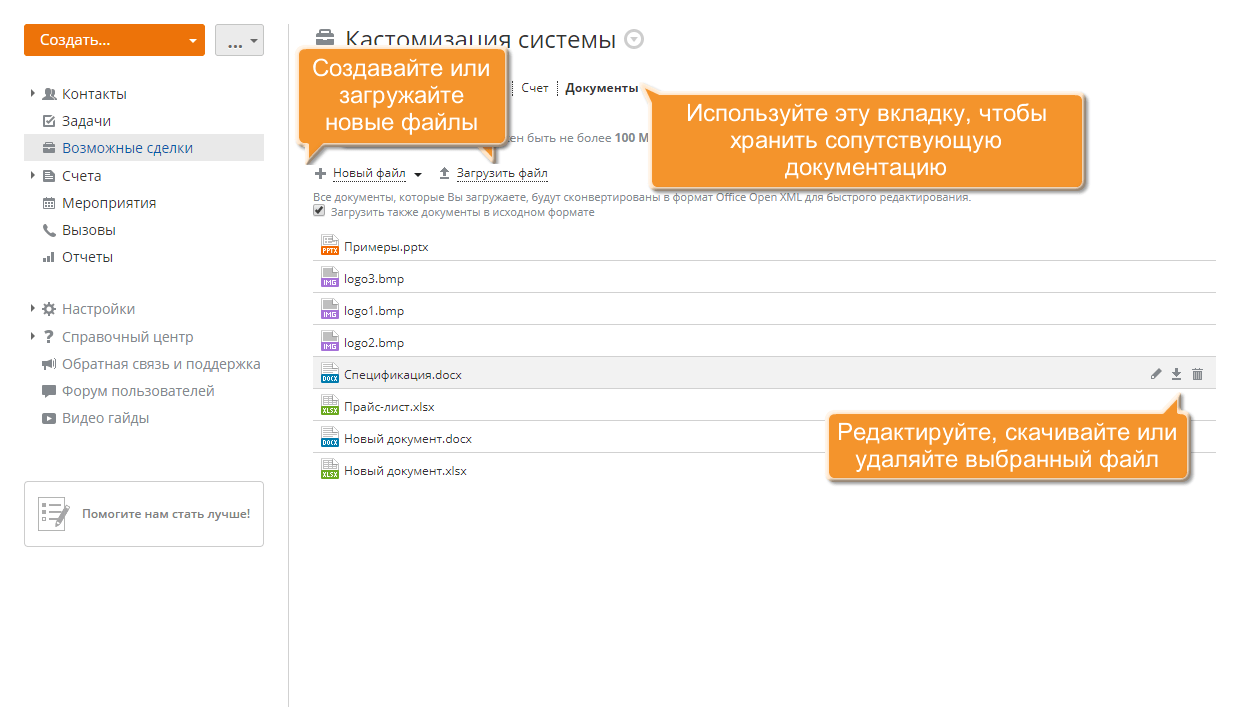Click the PPTX icon of Примеры.pptx
Image resolution: width=1240 pixels, height=708 pixels.
tap(330, 245)
